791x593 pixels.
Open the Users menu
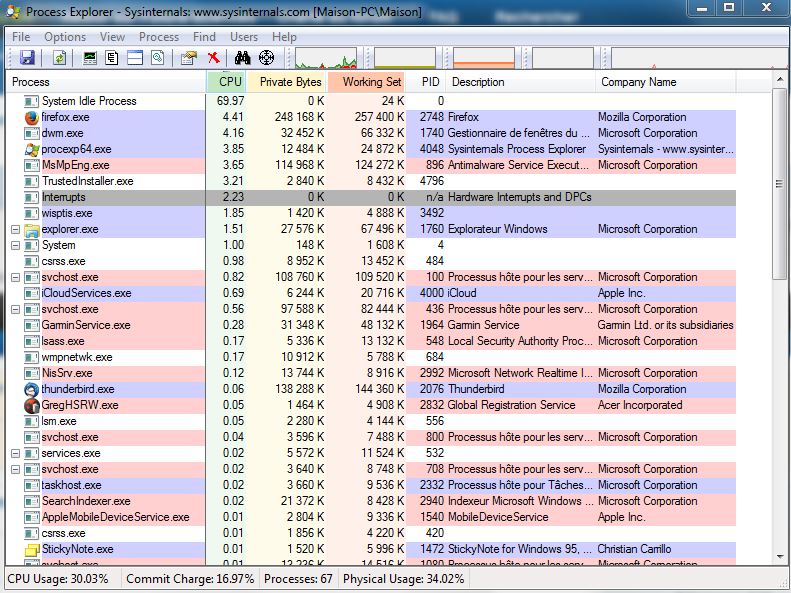pos(244,37)
